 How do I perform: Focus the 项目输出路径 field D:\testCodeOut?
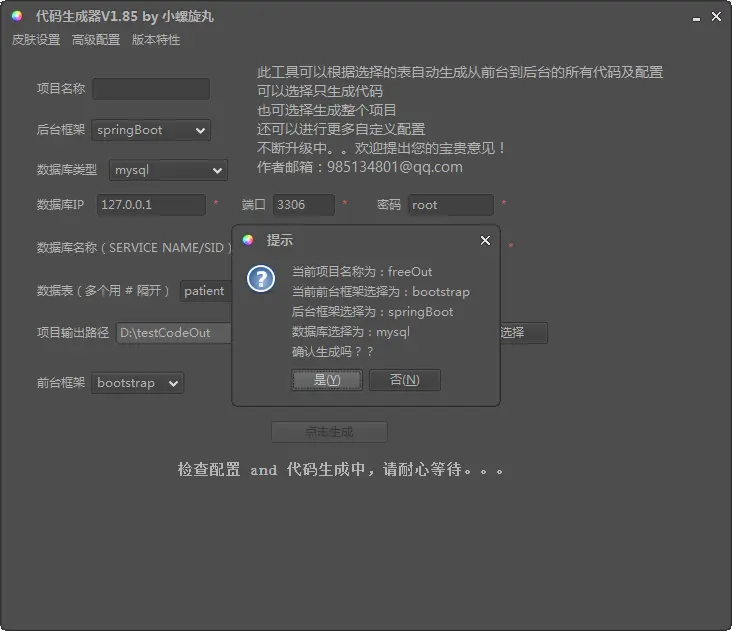click(174, 333)
